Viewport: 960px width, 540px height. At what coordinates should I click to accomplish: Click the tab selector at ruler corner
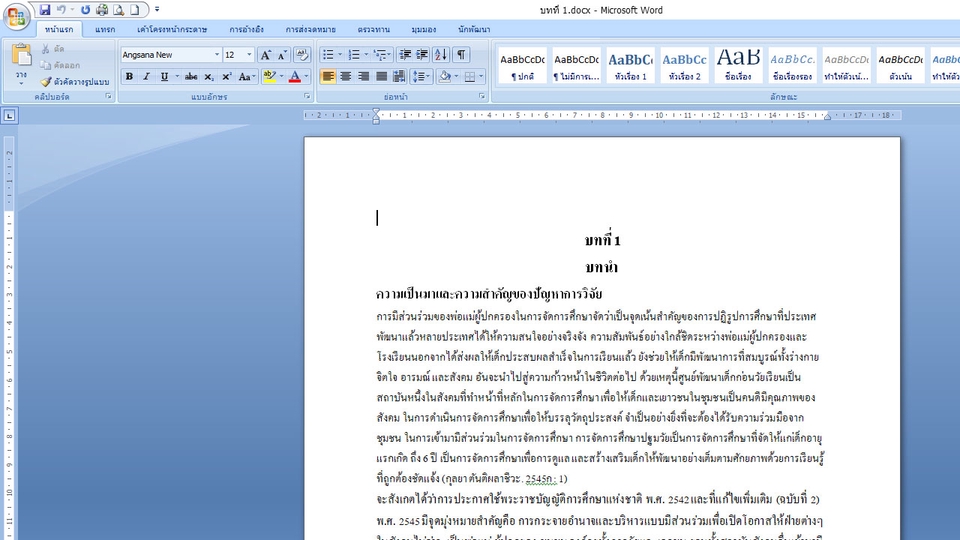click(9, 115)
